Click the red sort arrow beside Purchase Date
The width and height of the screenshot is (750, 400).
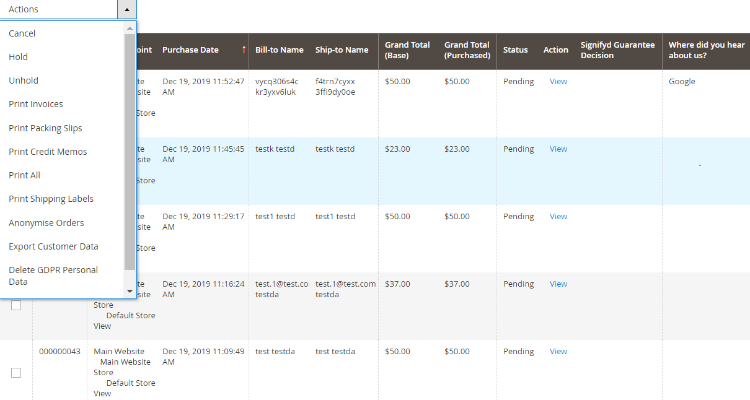pyautogui.click(x=244, y=50)
